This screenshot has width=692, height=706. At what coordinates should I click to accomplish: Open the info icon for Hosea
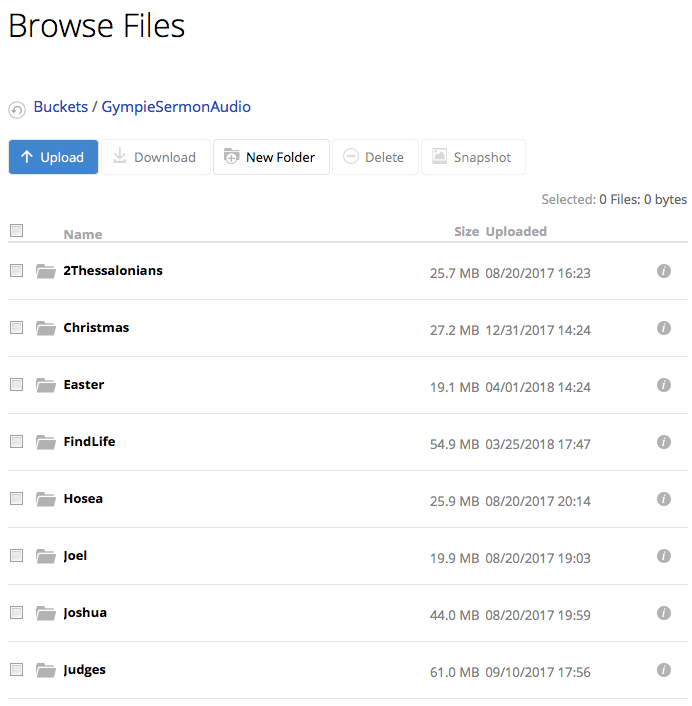point(664,499)
